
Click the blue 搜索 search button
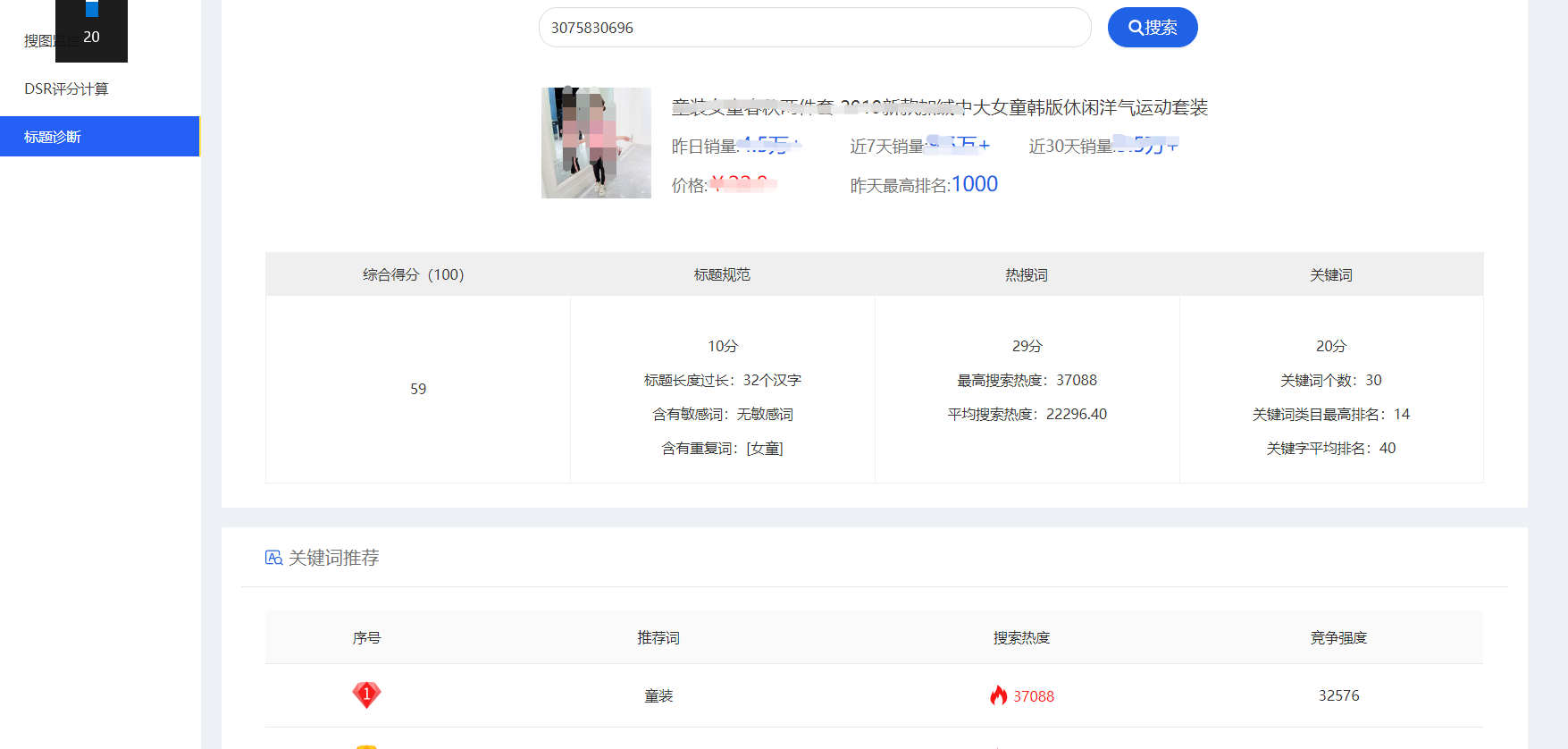coord(1153,28)
